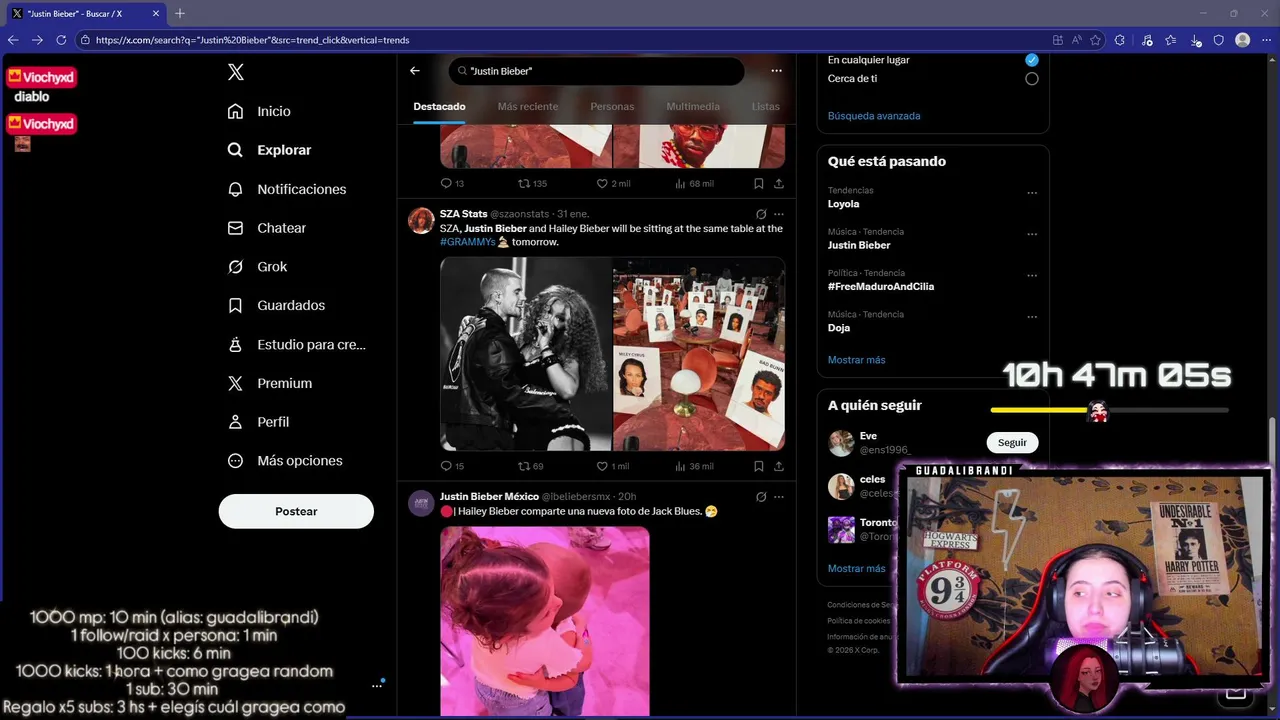This screenshot has width=1280, height=720.
Task: Open more options for Loyola trend
Action: (x=1032, y=193)
